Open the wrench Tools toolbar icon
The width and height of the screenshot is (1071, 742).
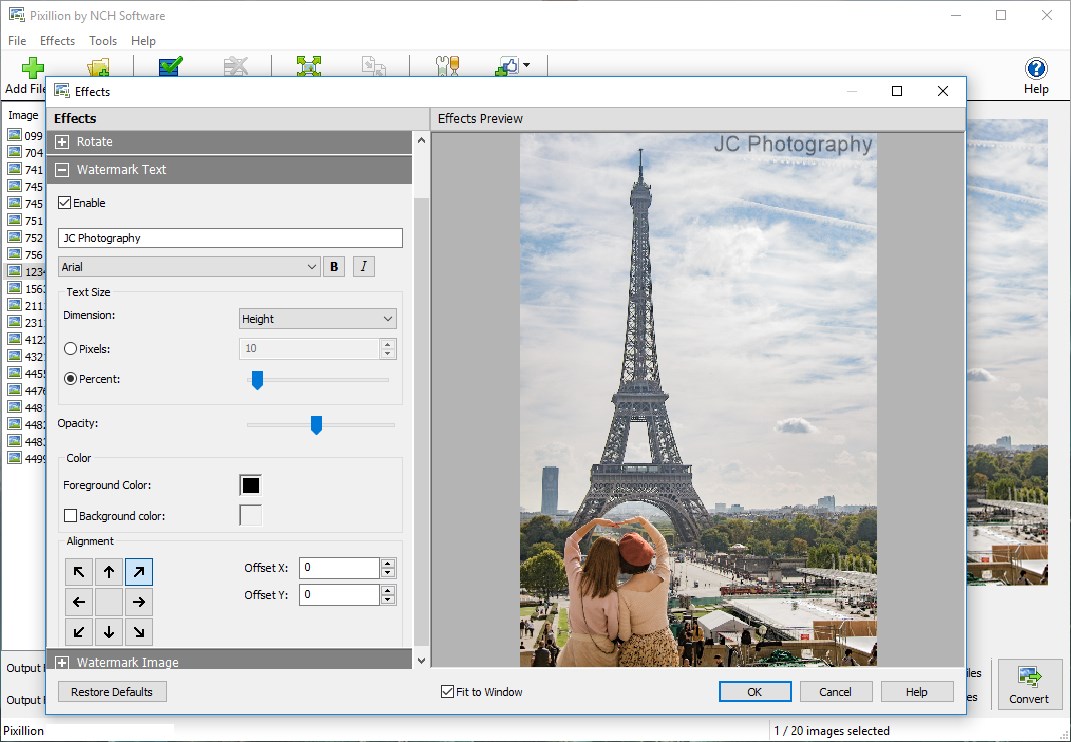point(445,66)
